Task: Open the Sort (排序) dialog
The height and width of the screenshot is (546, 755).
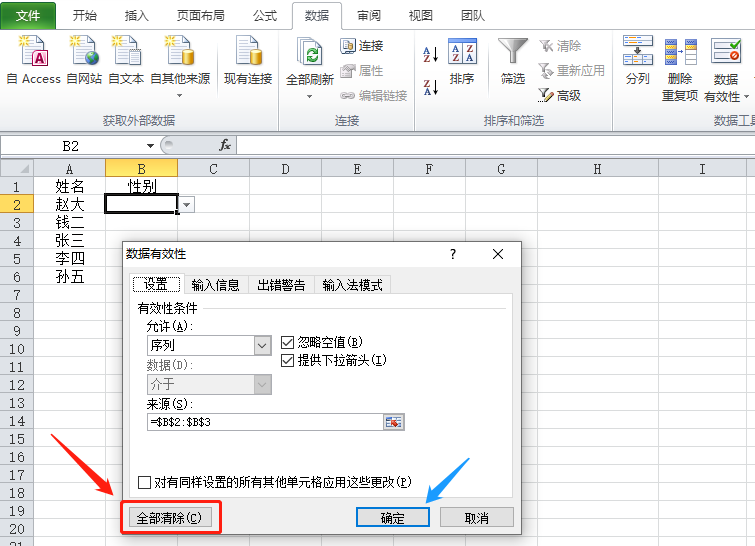Action: pyautogui.click(x=462, y=61)
